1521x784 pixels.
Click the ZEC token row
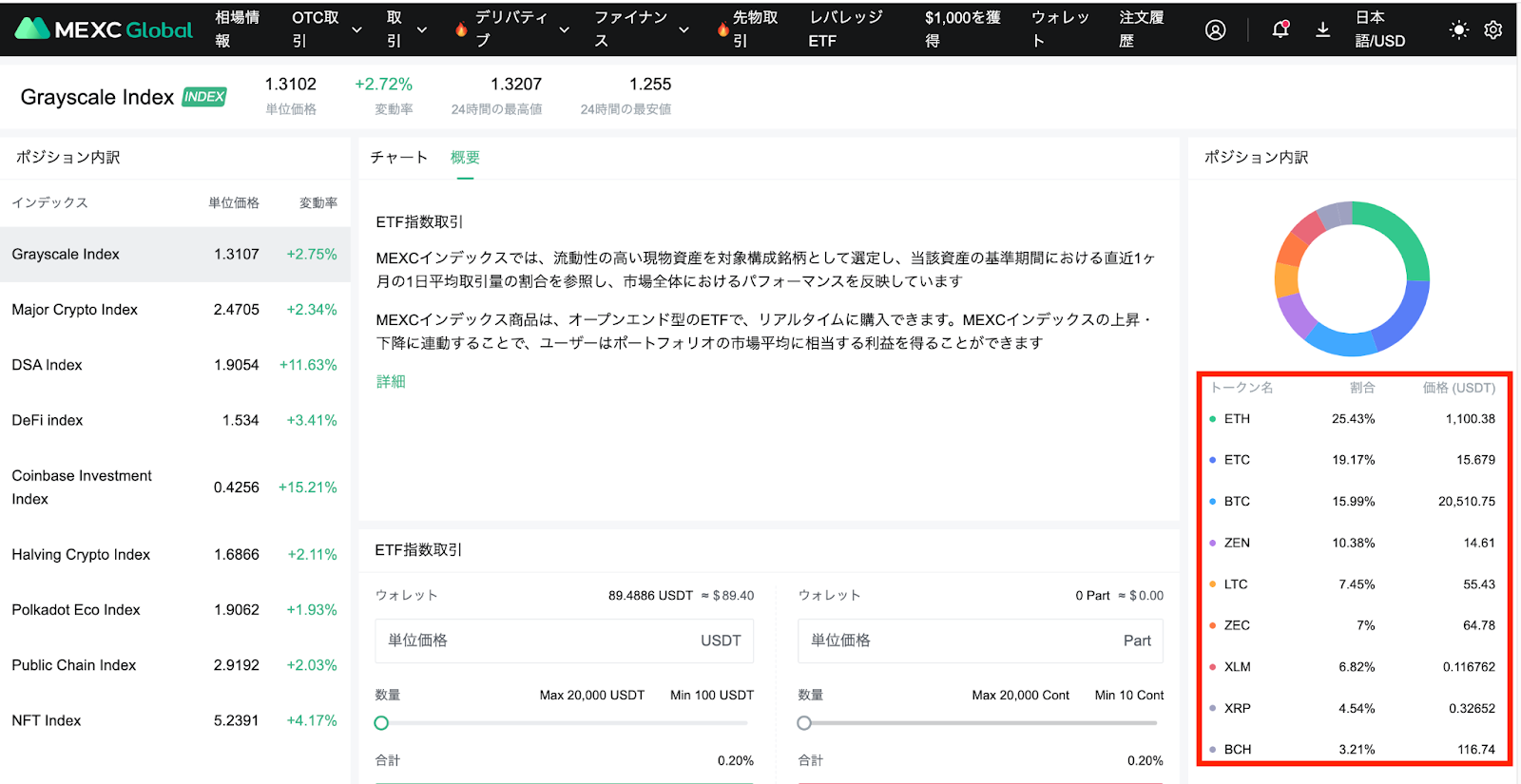1352,625
